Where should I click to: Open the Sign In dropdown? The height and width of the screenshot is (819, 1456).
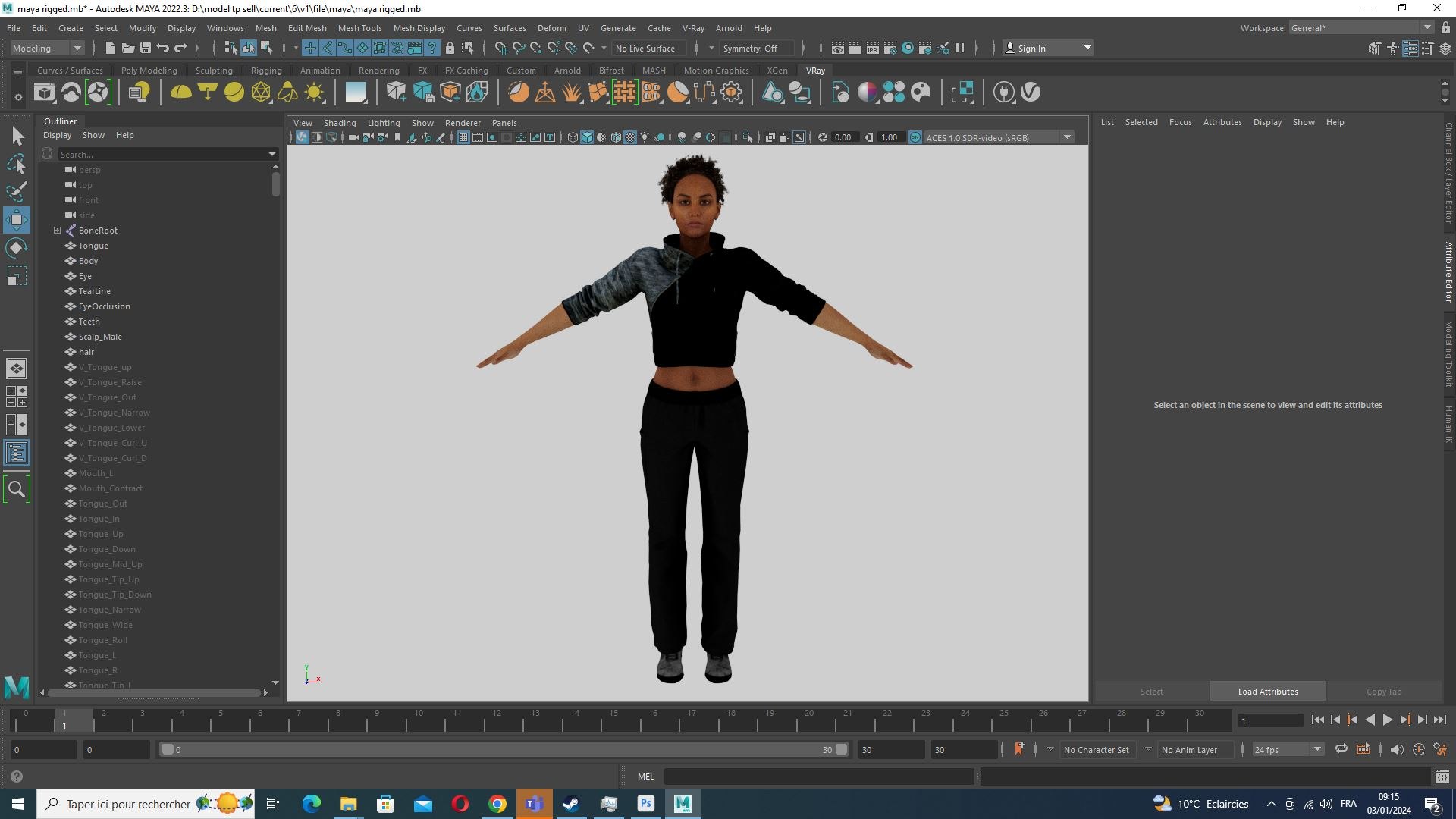(1048, 48)
